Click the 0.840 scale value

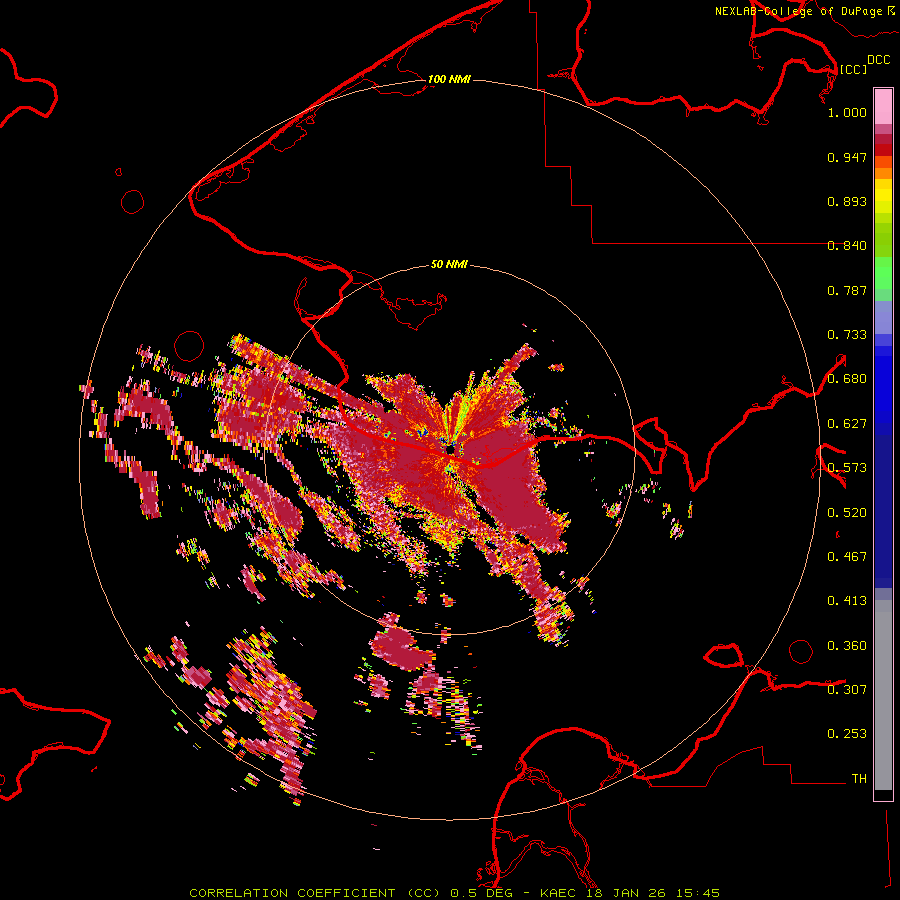click(x=847, y=246)
